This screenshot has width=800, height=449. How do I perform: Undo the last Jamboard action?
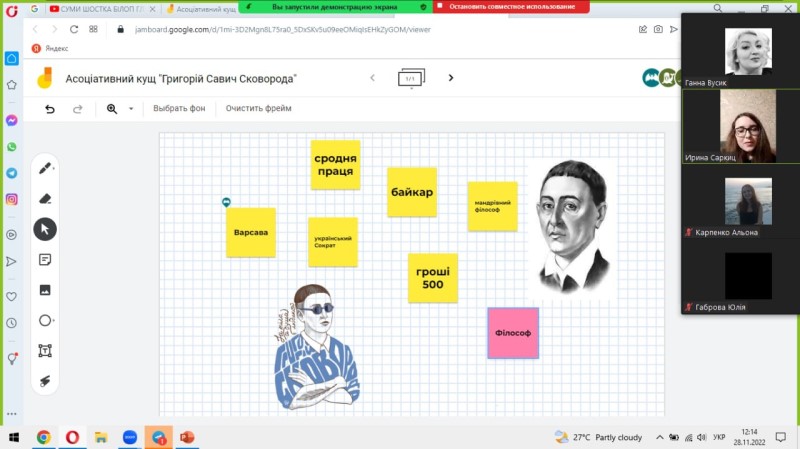(x=49, y=109)
